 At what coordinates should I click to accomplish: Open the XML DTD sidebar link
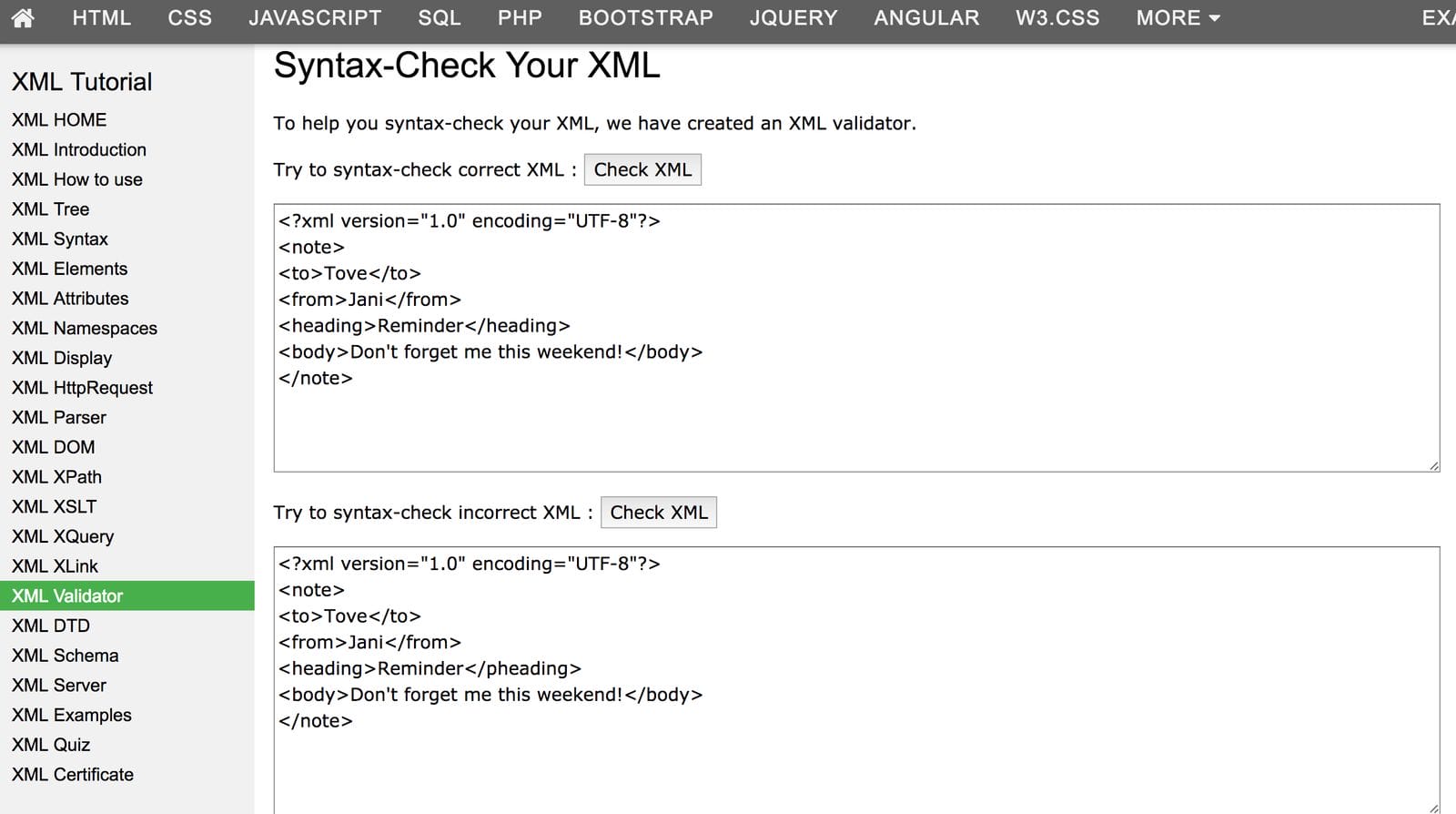tap(51, 626)
